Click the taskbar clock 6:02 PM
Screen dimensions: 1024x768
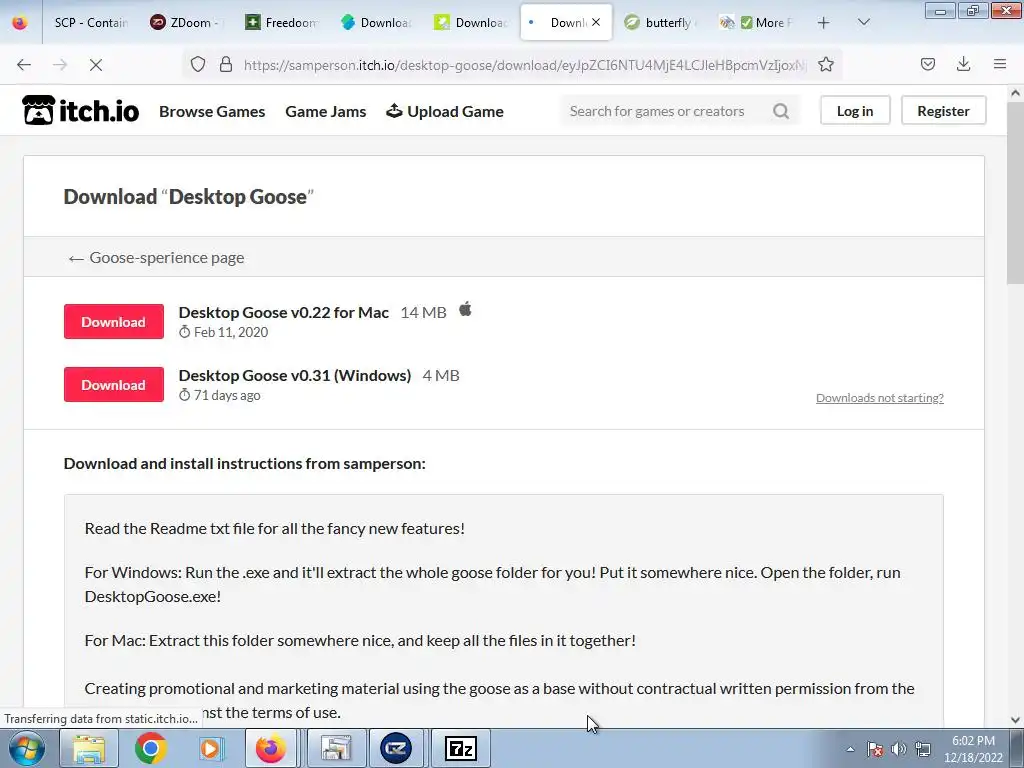coord(973,741)
